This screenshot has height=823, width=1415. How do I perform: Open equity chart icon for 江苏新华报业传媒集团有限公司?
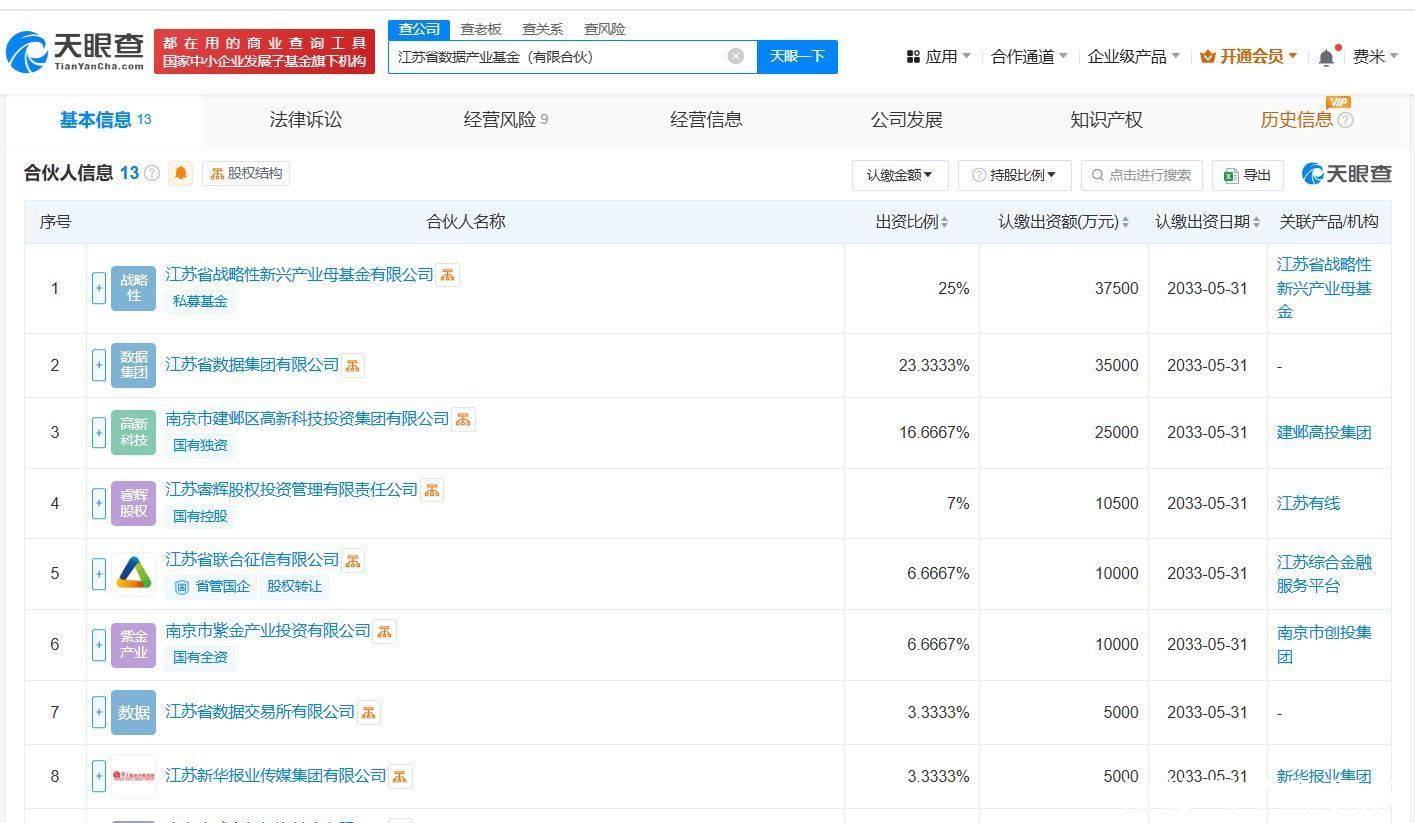tap(400, 776)
